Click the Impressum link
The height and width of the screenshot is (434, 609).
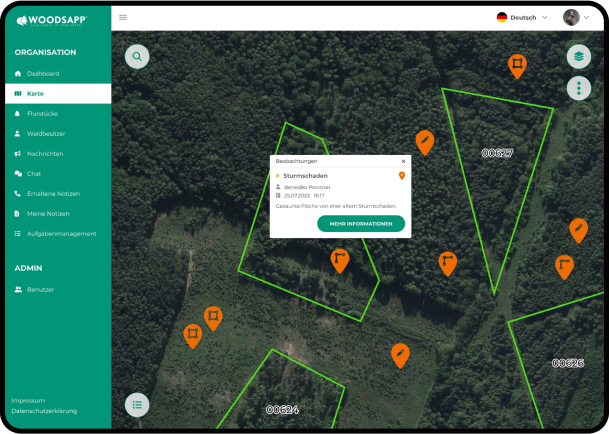[x=29, y=400]
